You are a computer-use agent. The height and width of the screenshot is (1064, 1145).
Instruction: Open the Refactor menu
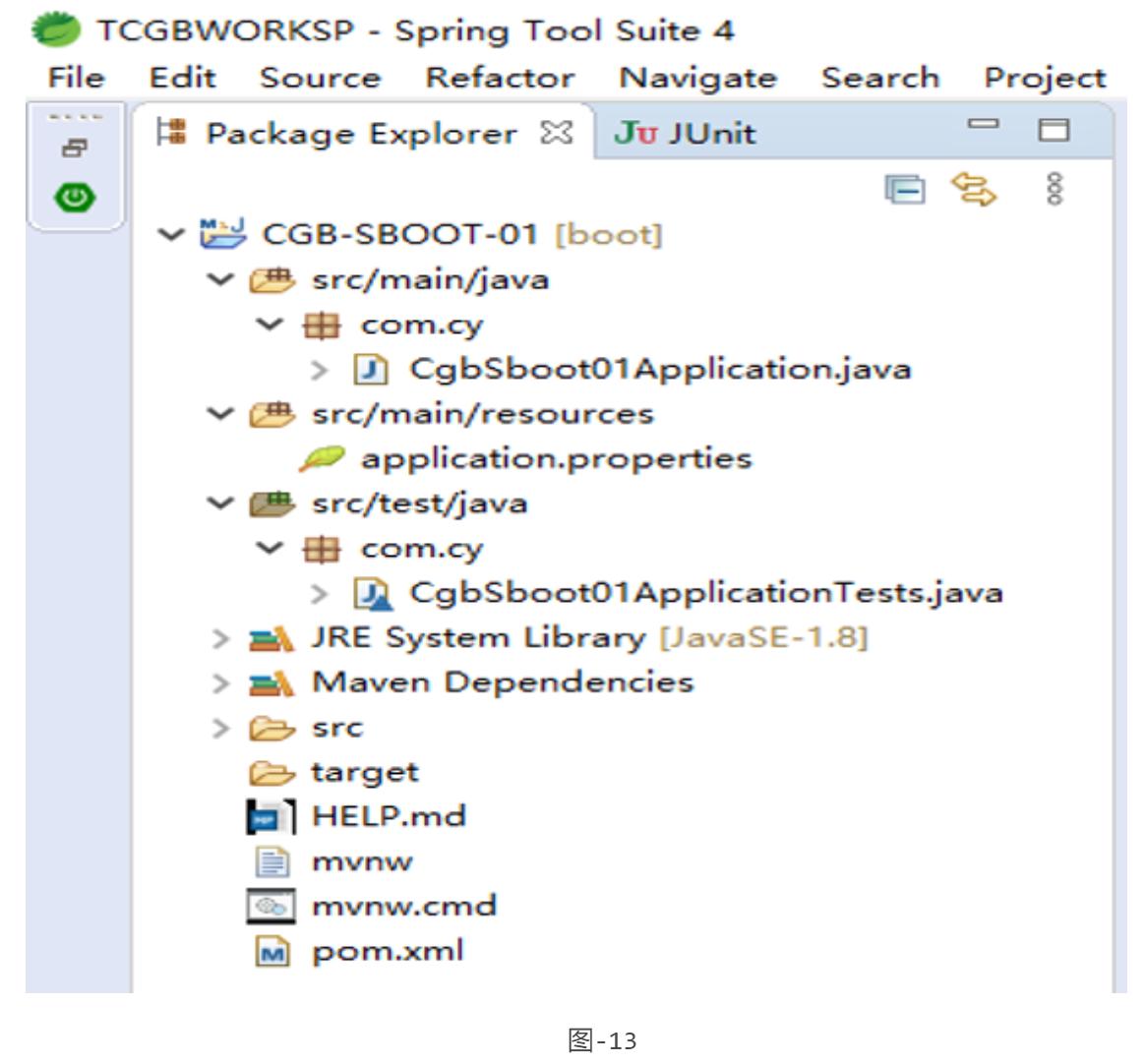tap(501, 78)
